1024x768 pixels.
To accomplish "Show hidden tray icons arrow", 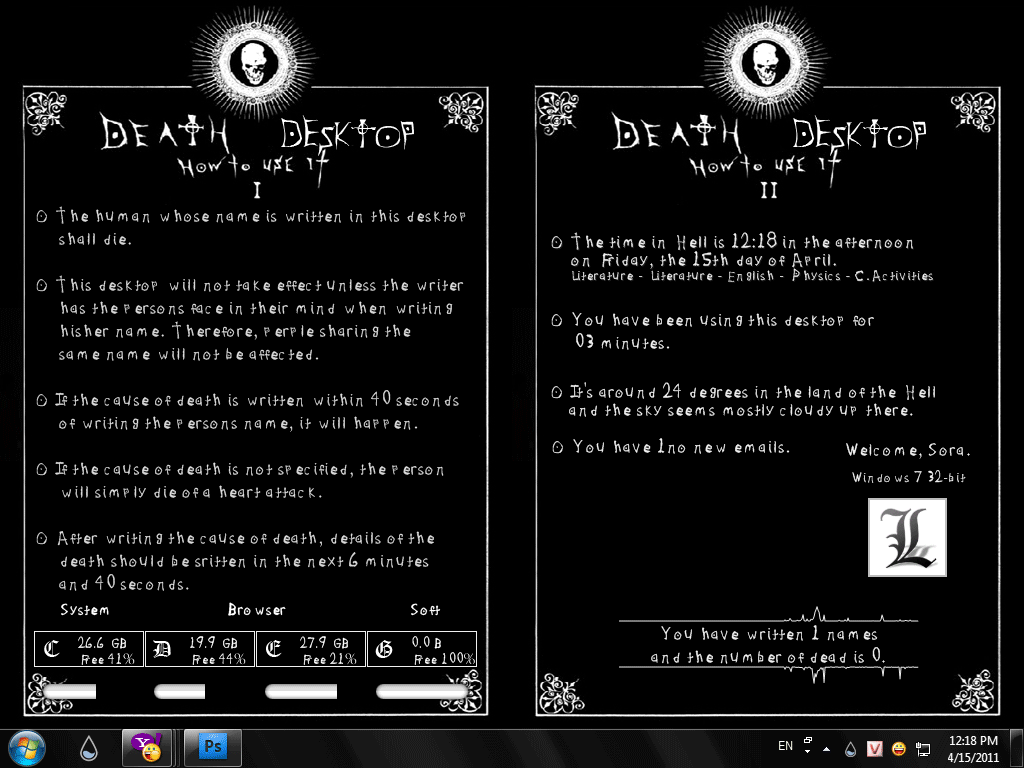I will [x=827, y=748].
